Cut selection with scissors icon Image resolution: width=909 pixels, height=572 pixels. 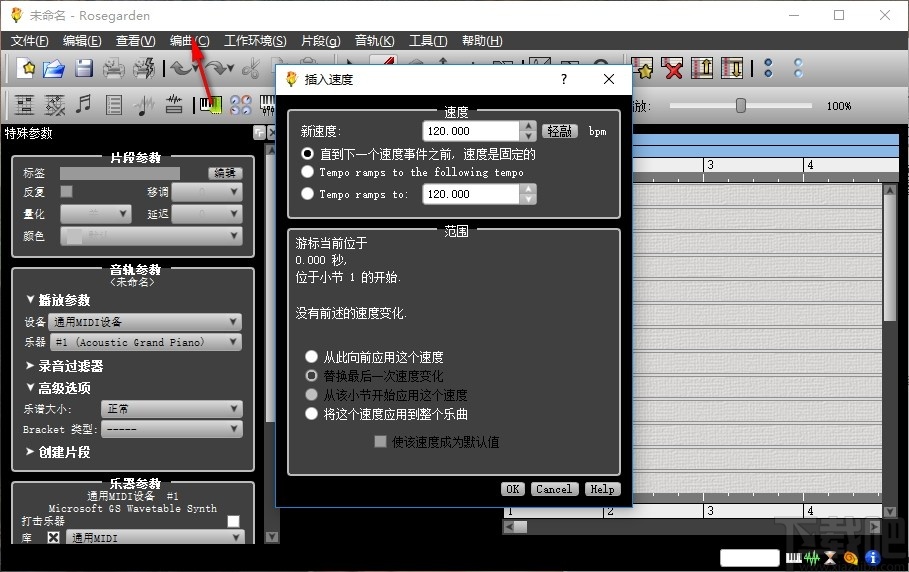pos(251,68)
